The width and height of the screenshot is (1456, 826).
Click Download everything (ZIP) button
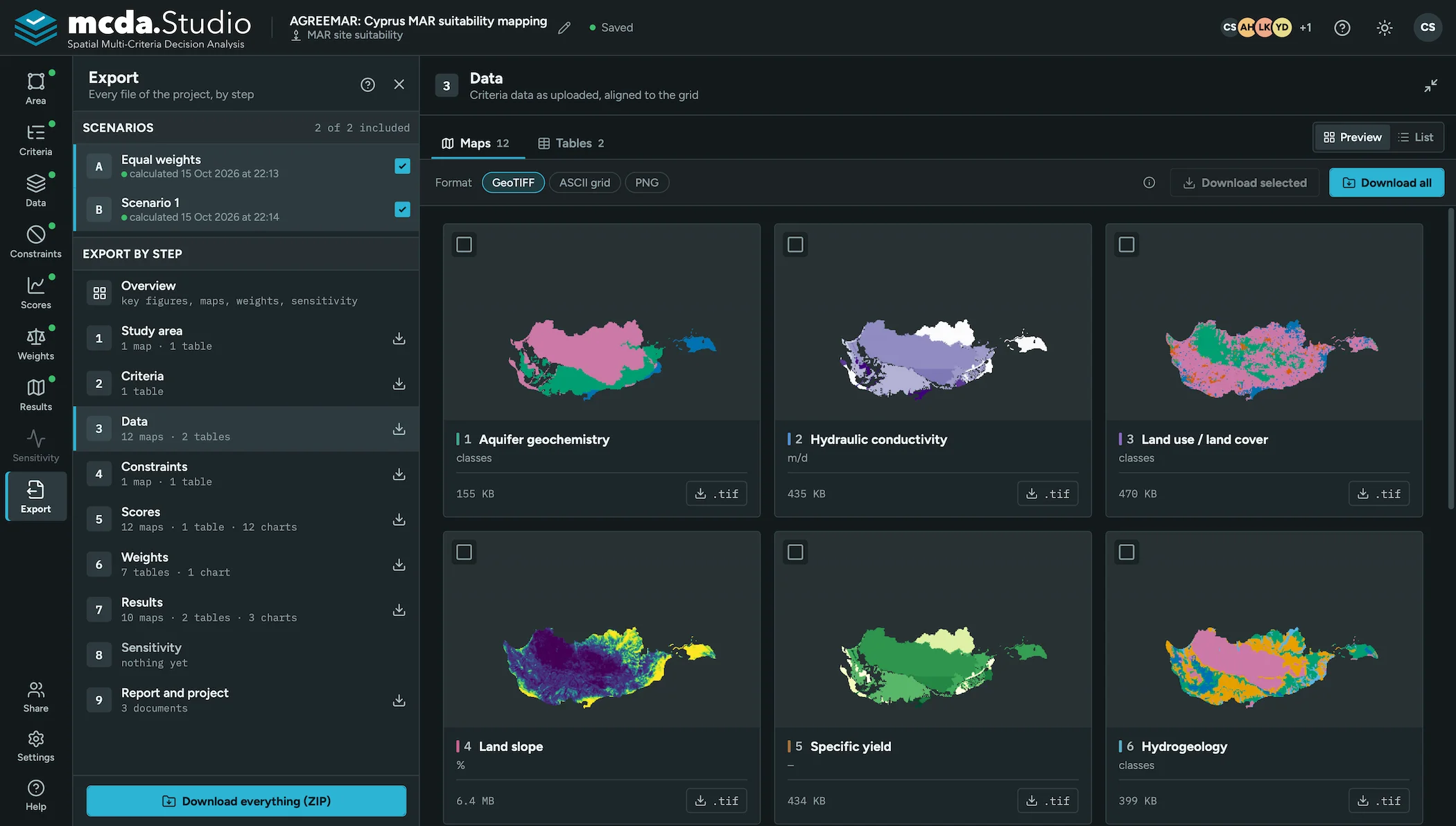(x=246, y=801)
